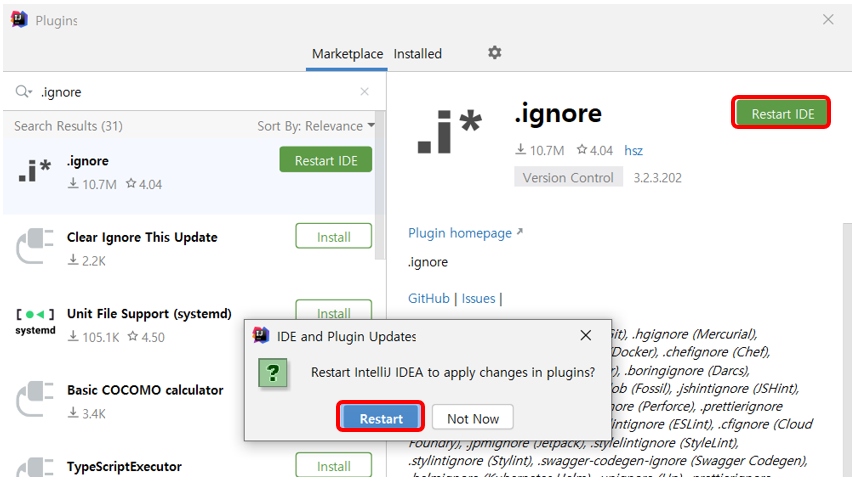Select Unit File Support (systemd) title

[149, 314]
